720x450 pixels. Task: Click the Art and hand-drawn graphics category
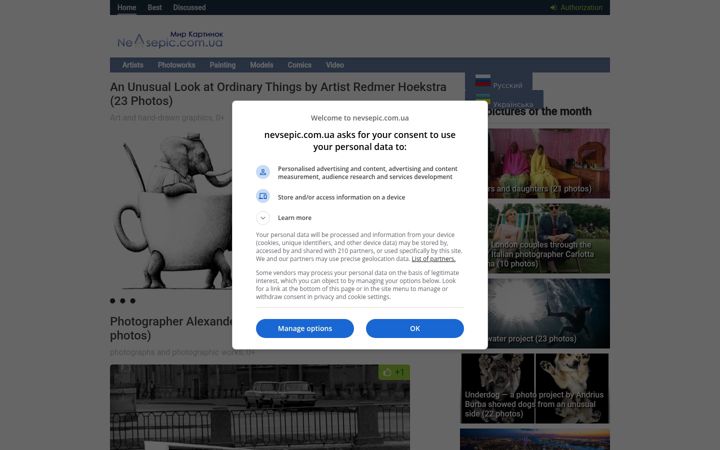(167, 118)
